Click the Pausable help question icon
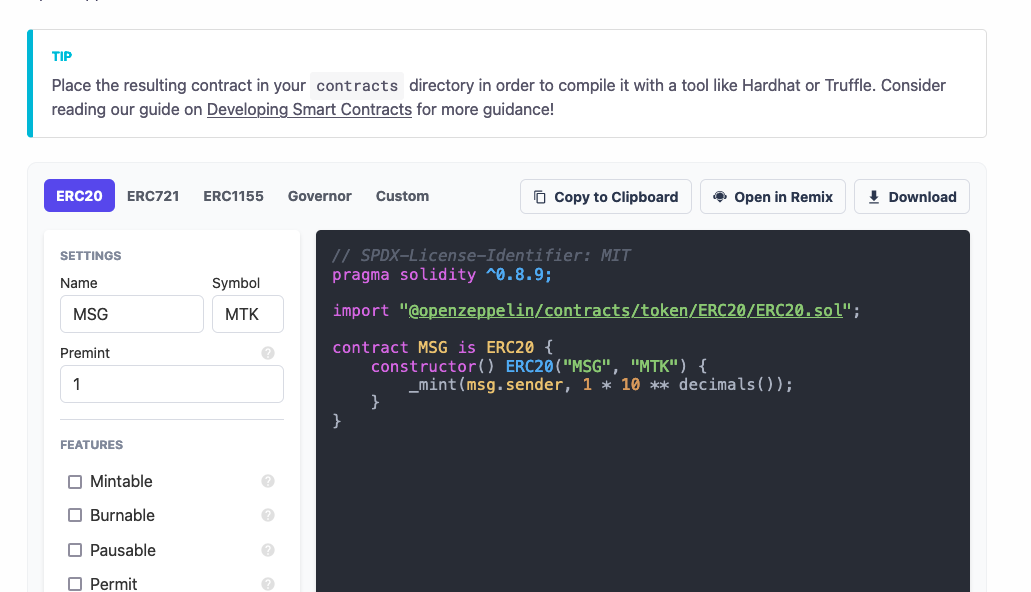1031x592 pixels. point(268,550)
